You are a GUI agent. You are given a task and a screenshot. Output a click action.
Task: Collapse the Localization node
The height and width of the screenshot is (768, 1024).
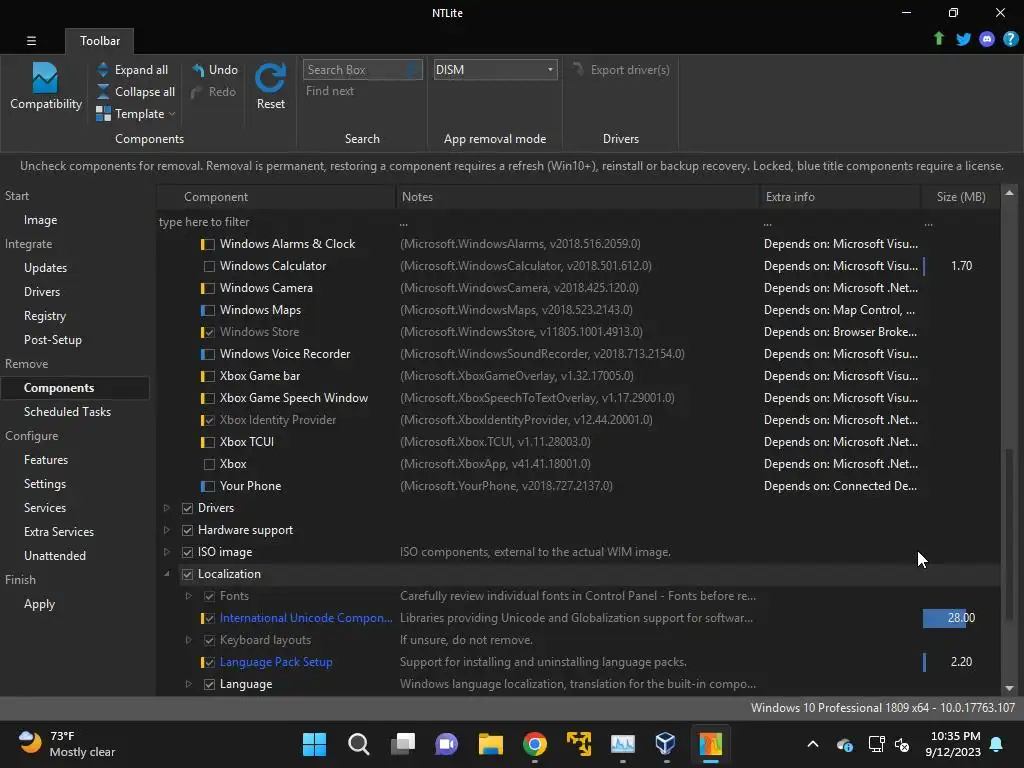[167, 574]
